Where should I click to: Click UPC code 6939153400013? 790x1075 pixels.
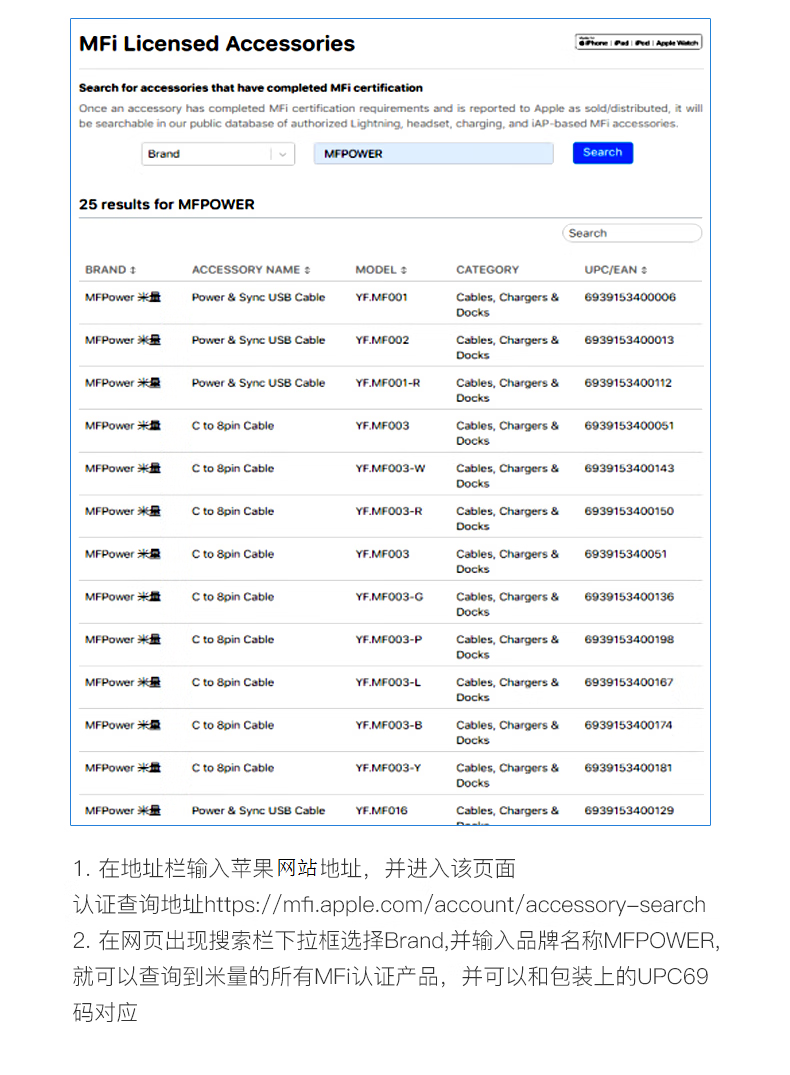[629, 340]
